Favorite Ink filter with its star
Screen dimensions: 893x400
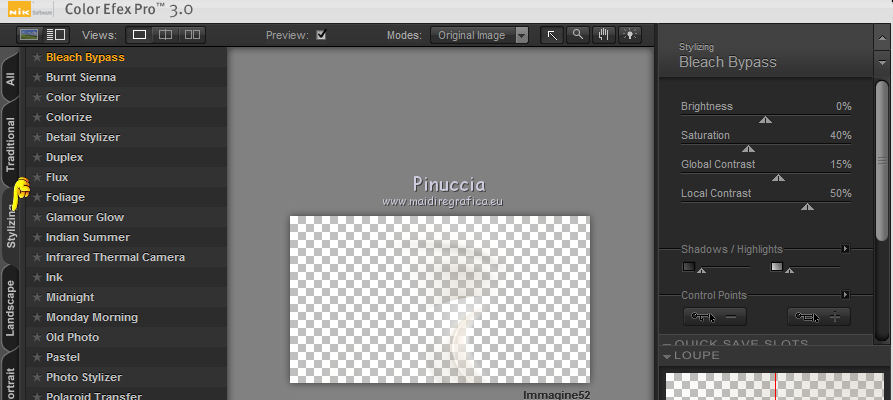click(37, 277)
